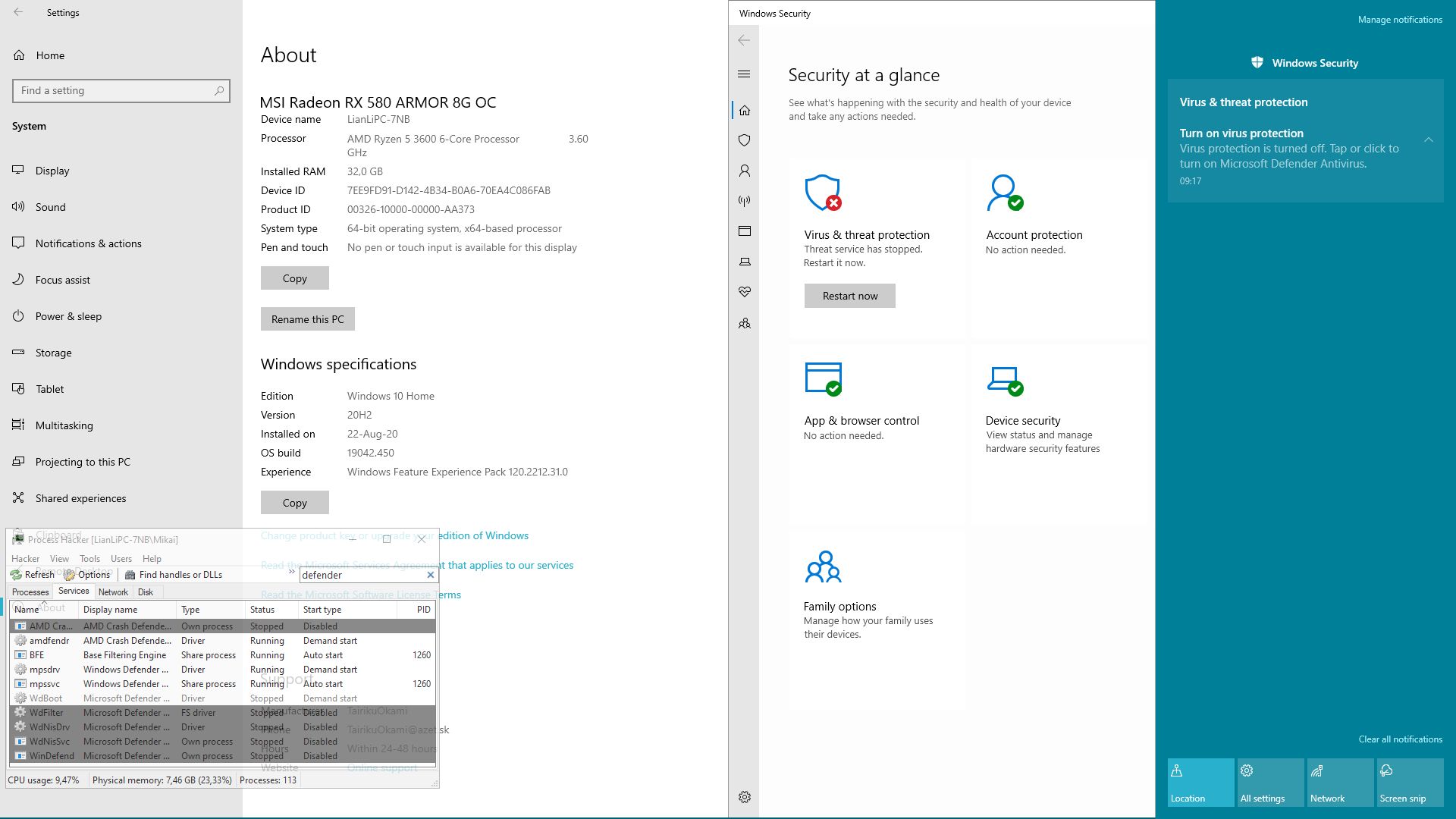This screenshot has height=819, width=1456.
Task: Sort services by Status column header
Action: [x=271, y=610]
